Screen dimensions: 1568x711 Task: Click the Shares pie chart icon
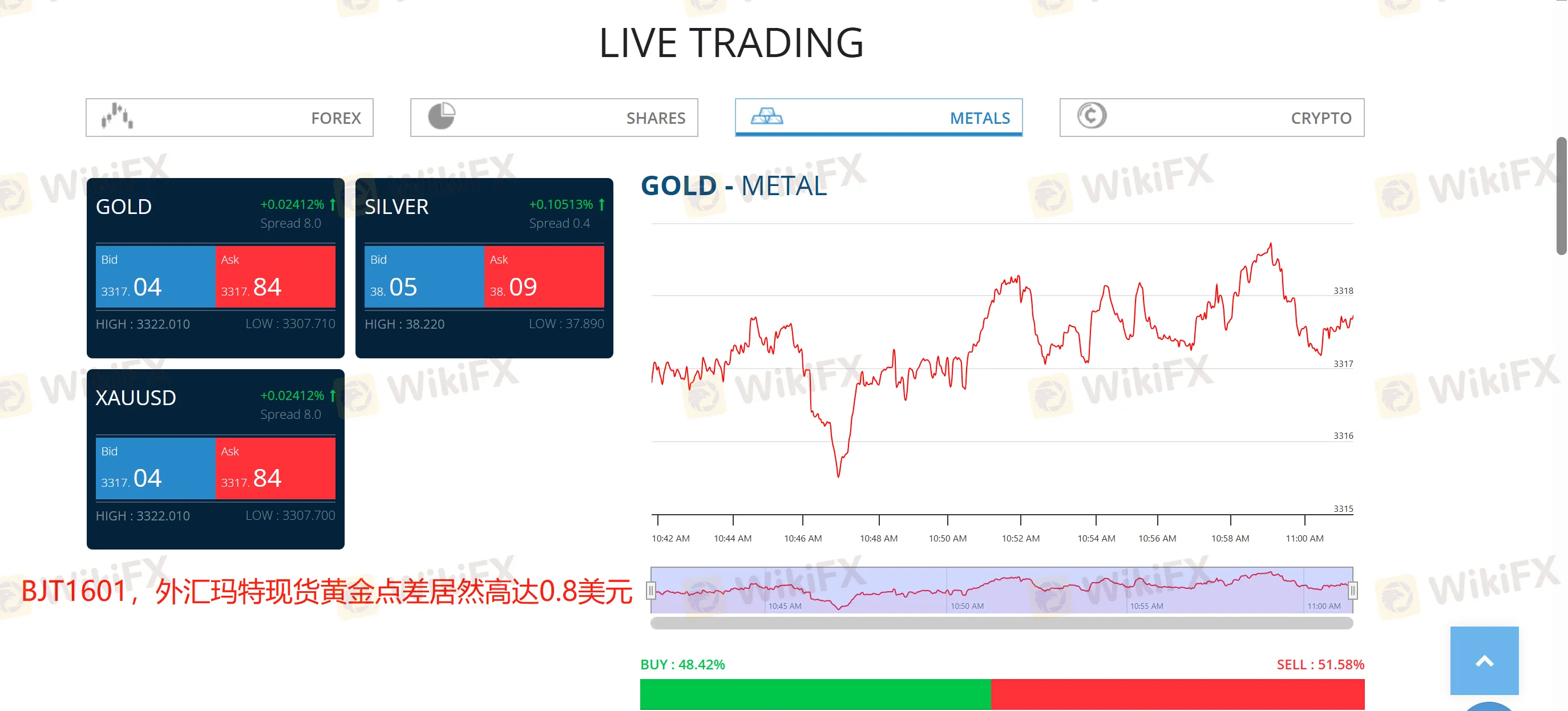[441, 116]
